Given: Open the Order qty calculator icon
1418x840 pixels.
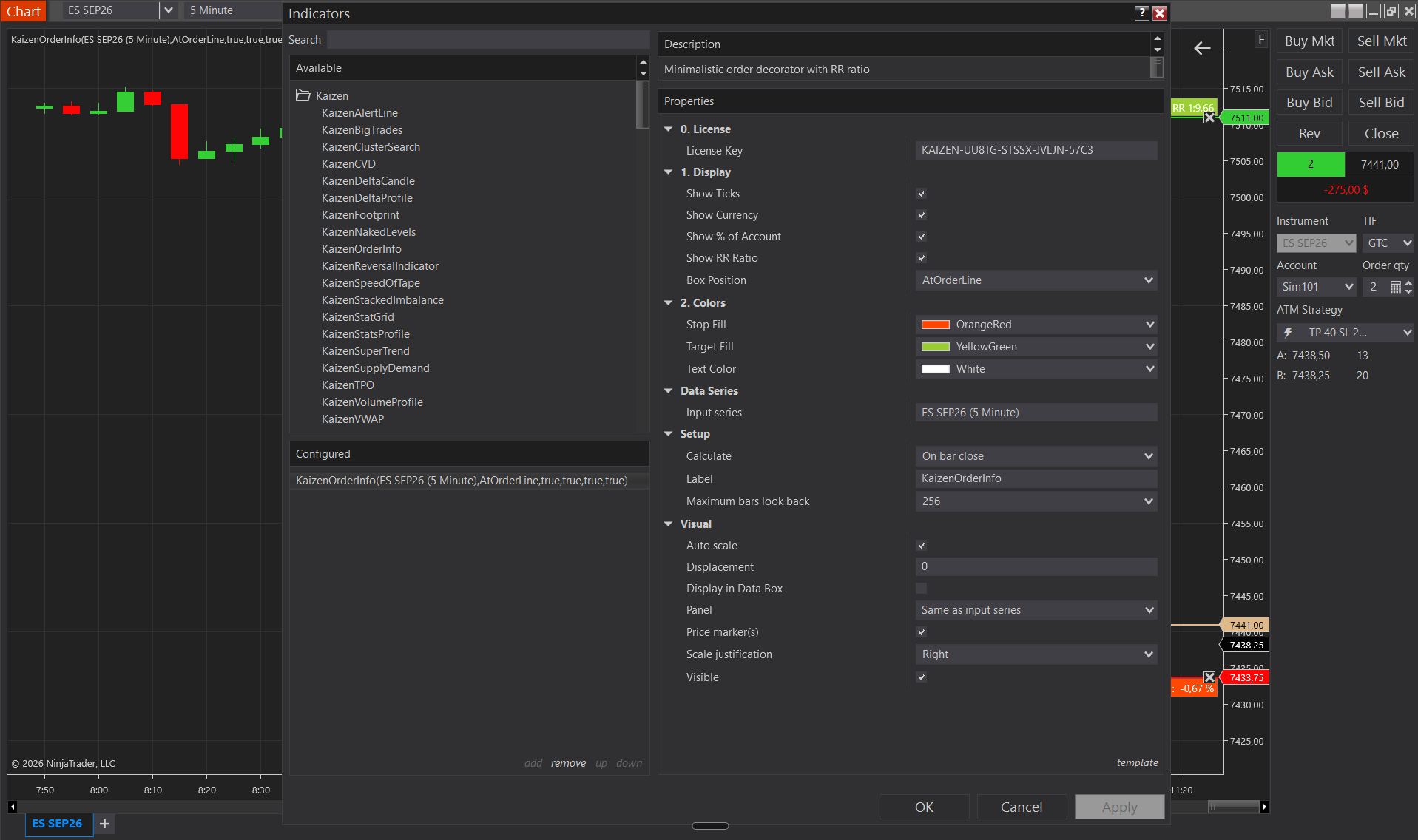Looking at the screenshot, I should pyautogui.click(x=1395, y=287).
